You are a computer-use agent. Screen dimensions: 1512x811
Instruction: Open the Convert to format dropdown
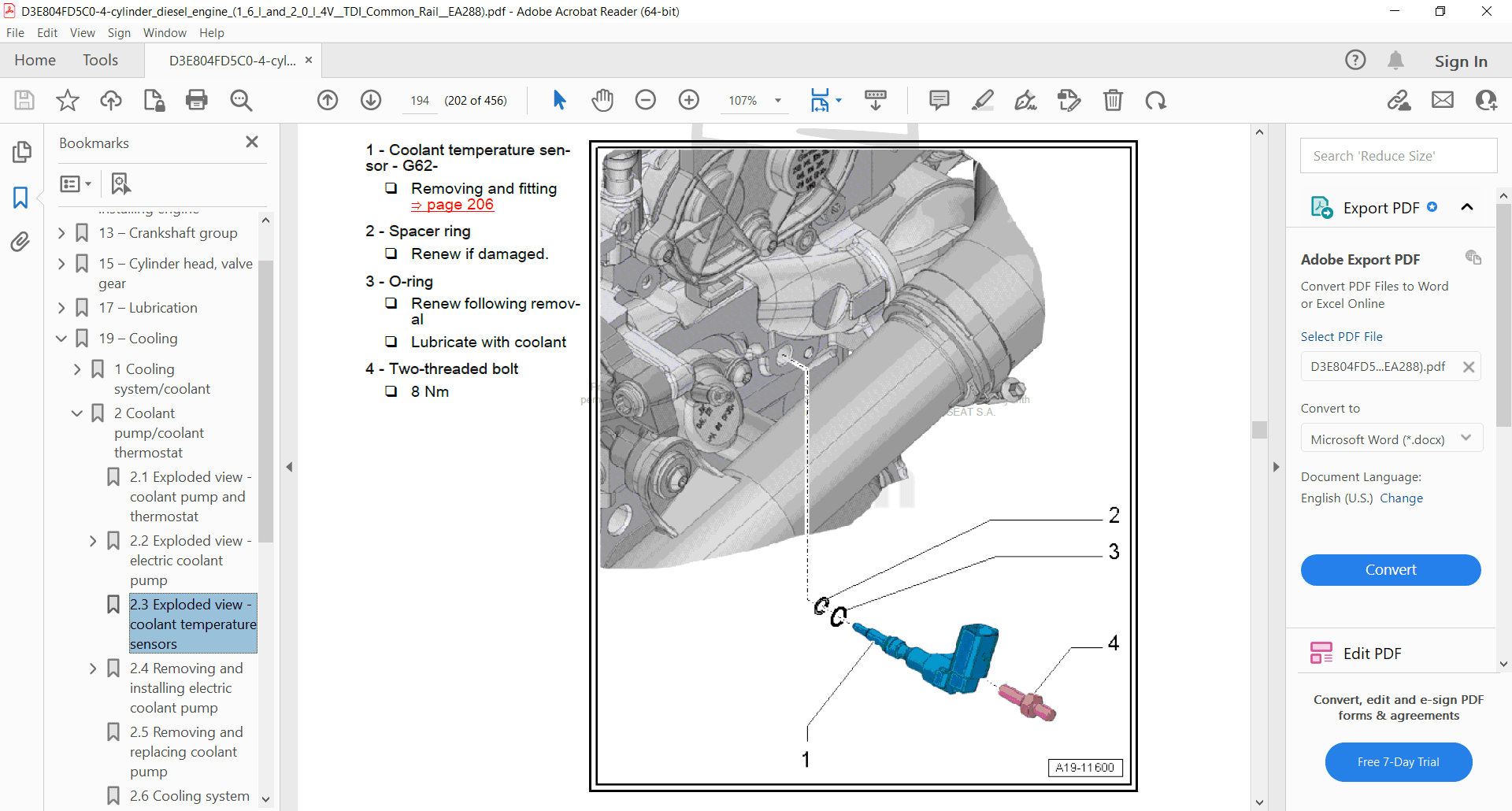tap(1391, 439)
